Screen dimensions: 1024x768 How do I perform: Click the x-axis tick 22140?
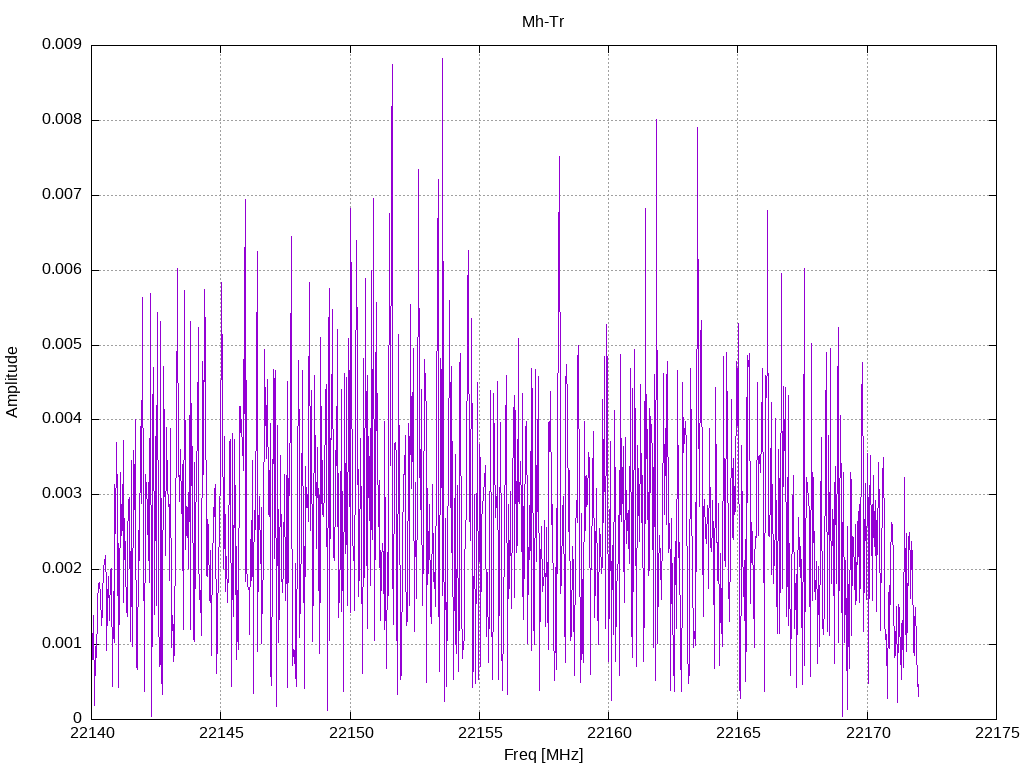point(91,733)
